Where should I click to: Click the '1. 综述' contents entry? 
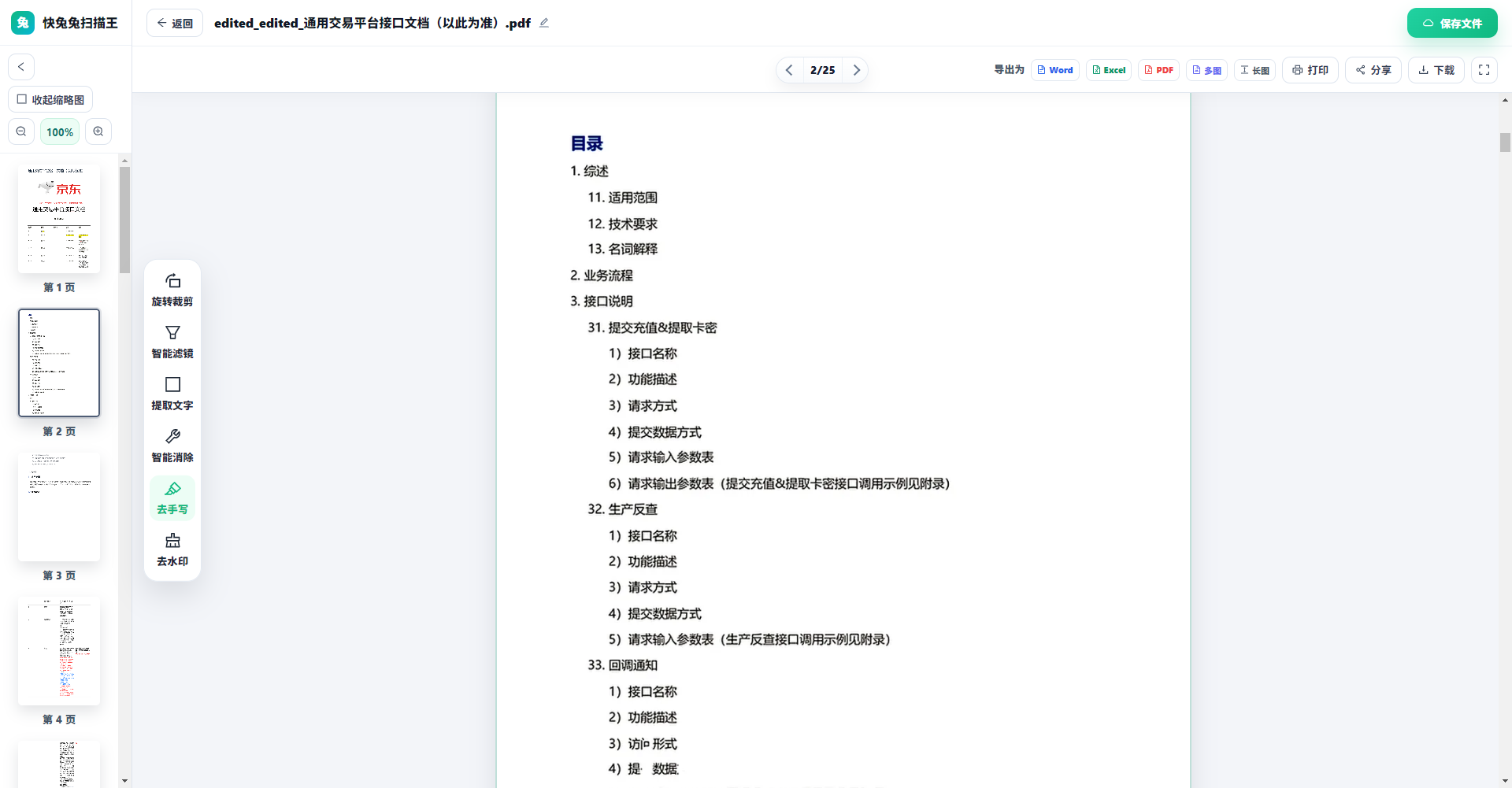click(589, 171)
